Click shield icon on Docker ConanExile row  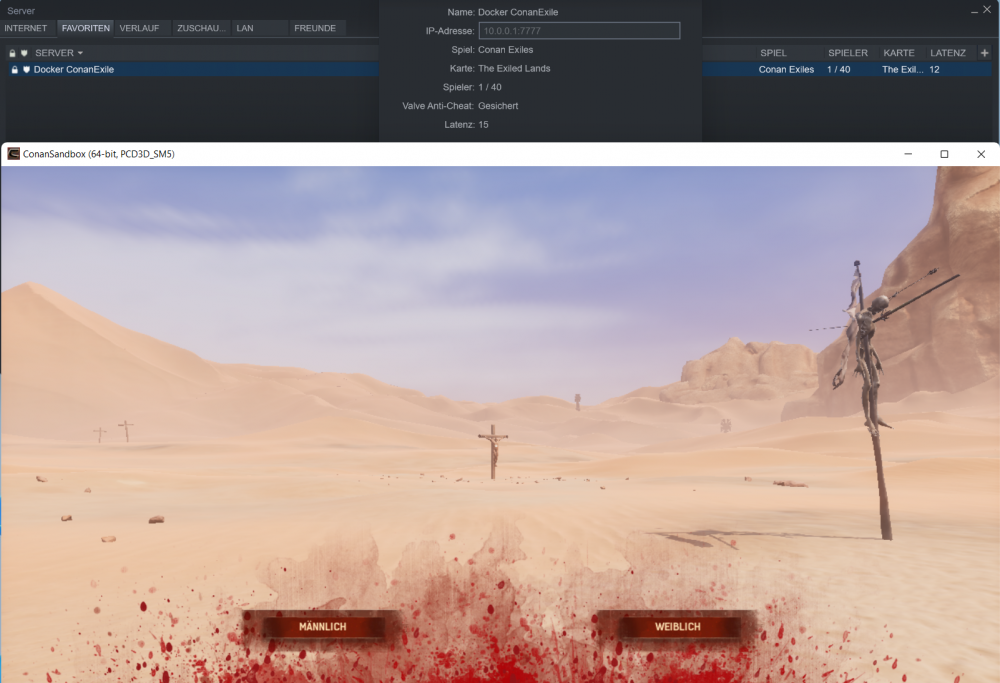point(26,70)
